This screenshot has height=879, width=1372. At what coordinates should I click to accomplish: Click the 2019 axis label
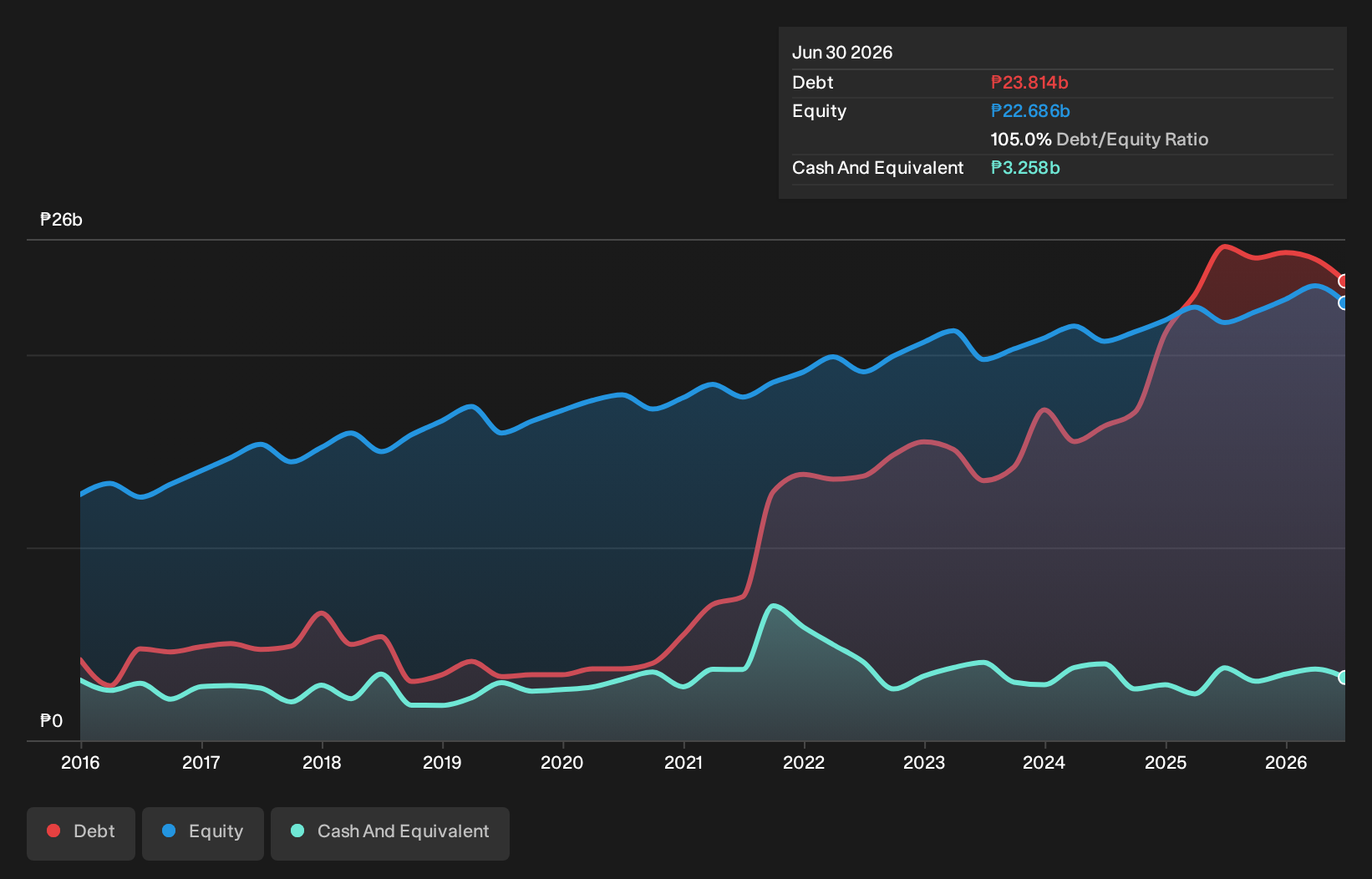[x=442, y=762]
